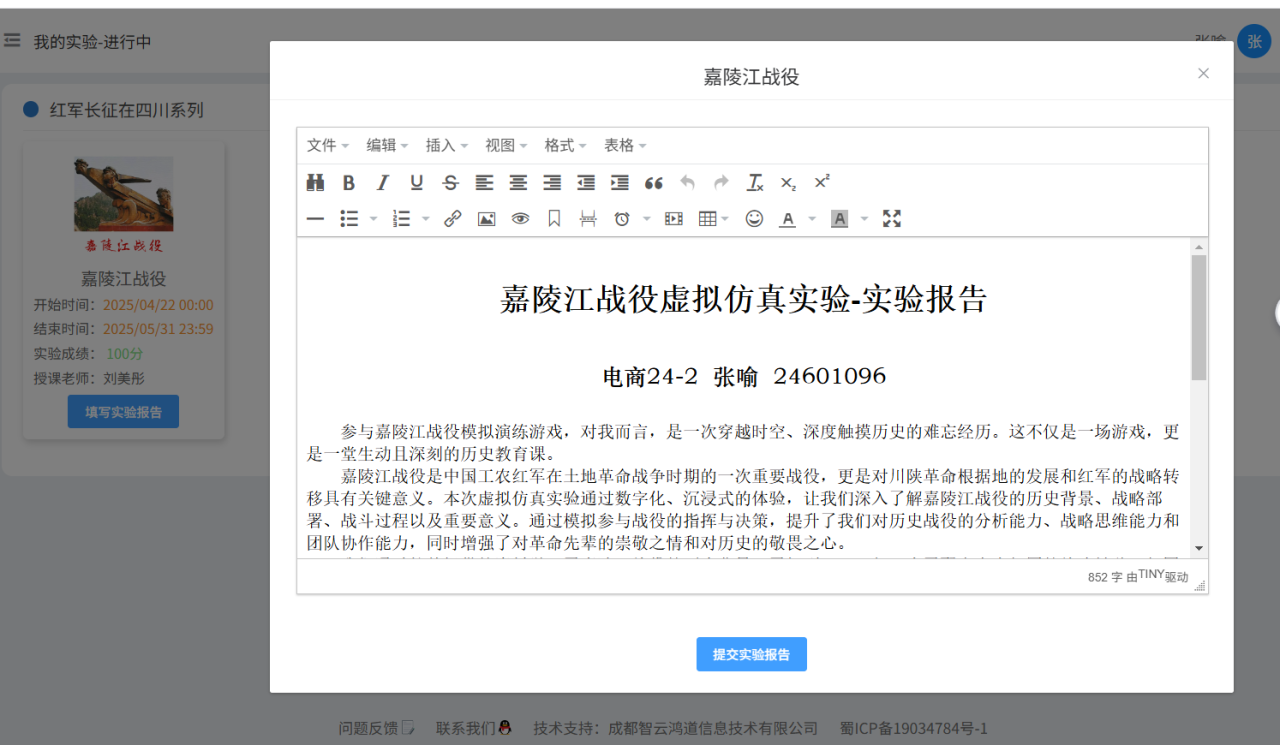Apply the text color A swatch
This screenshot has height=745, width=1280.
[x=788, y=219]
